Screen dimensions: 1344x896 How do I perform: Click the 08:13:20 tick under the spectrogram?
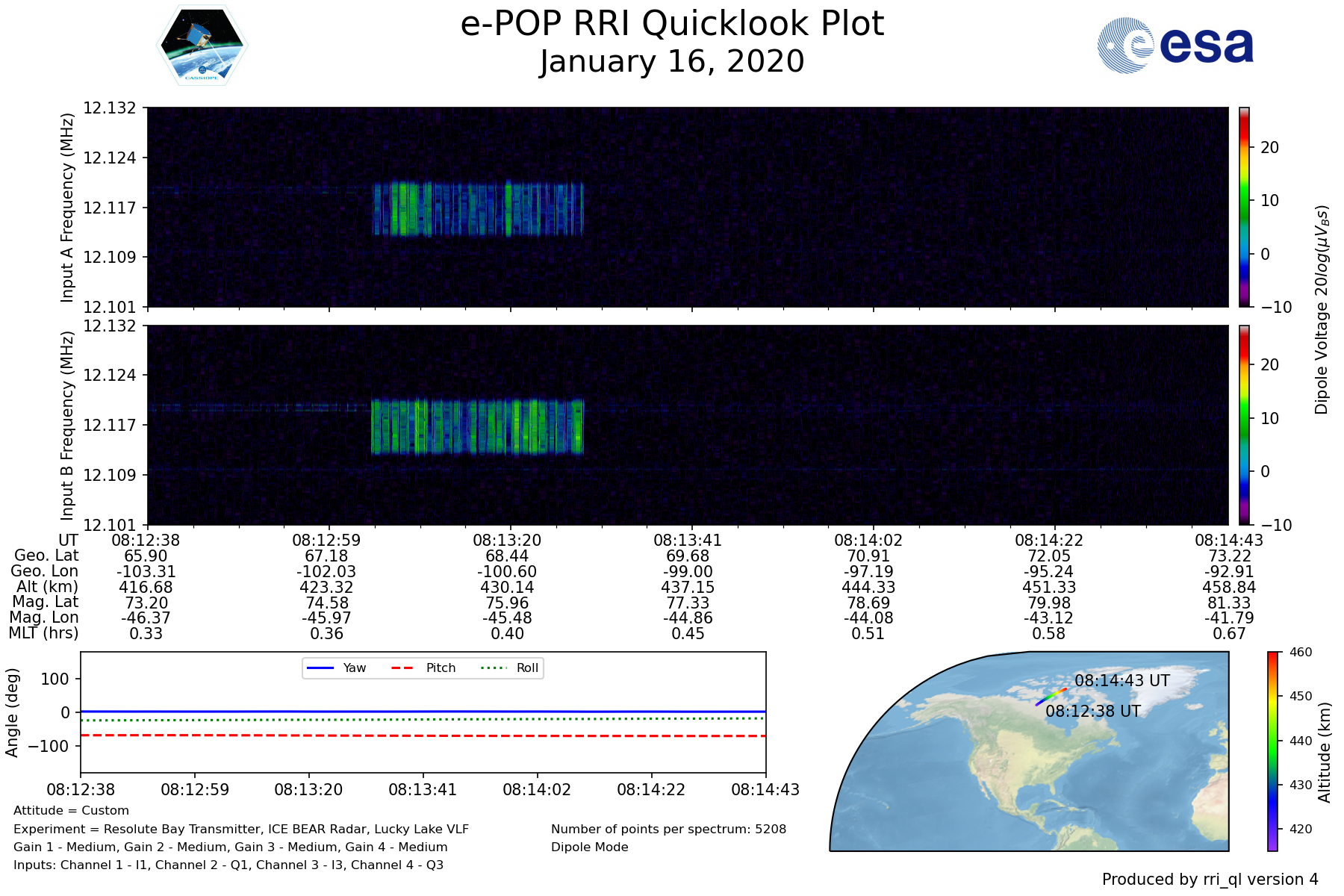click(x=508, y=540)
